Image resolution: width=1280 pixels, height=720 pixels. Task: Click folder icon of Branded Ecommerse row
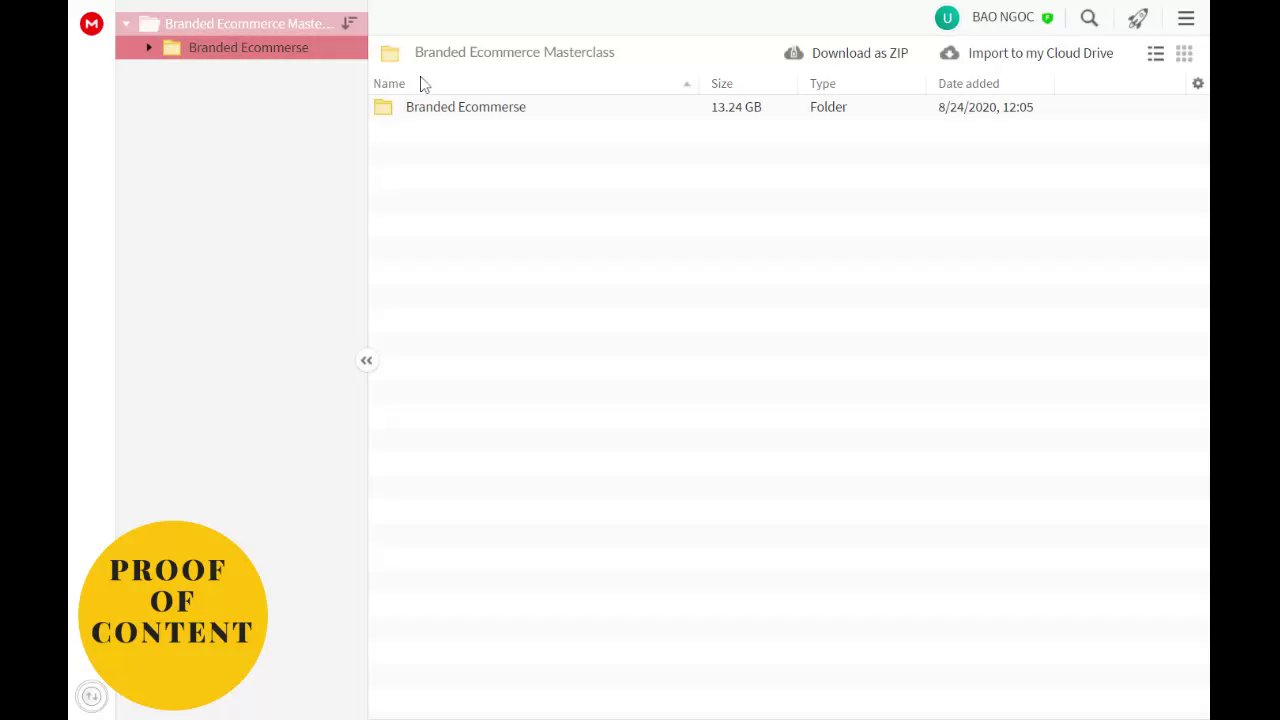click(x=383, y=107)
